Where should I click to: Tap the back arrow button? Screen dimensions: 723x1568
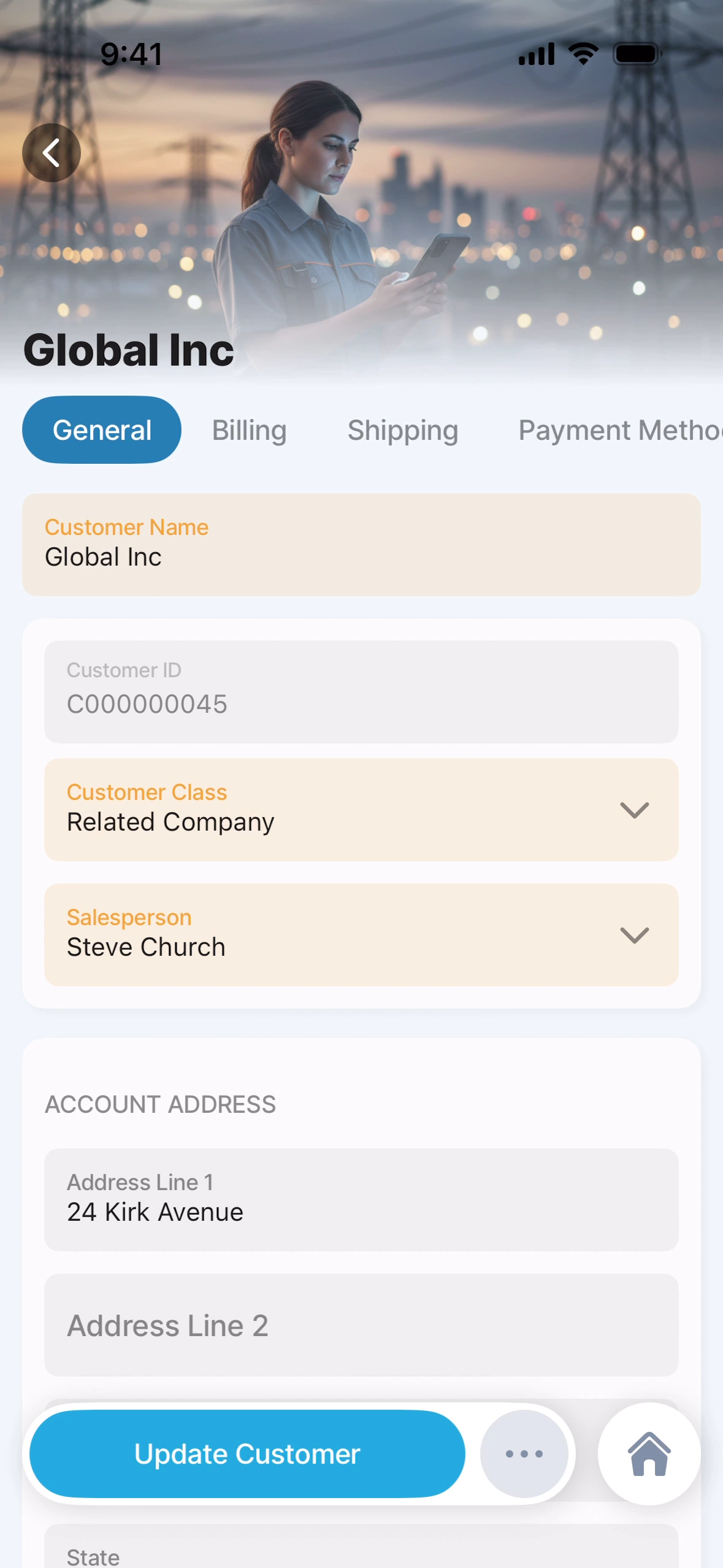tap(52, 153)
